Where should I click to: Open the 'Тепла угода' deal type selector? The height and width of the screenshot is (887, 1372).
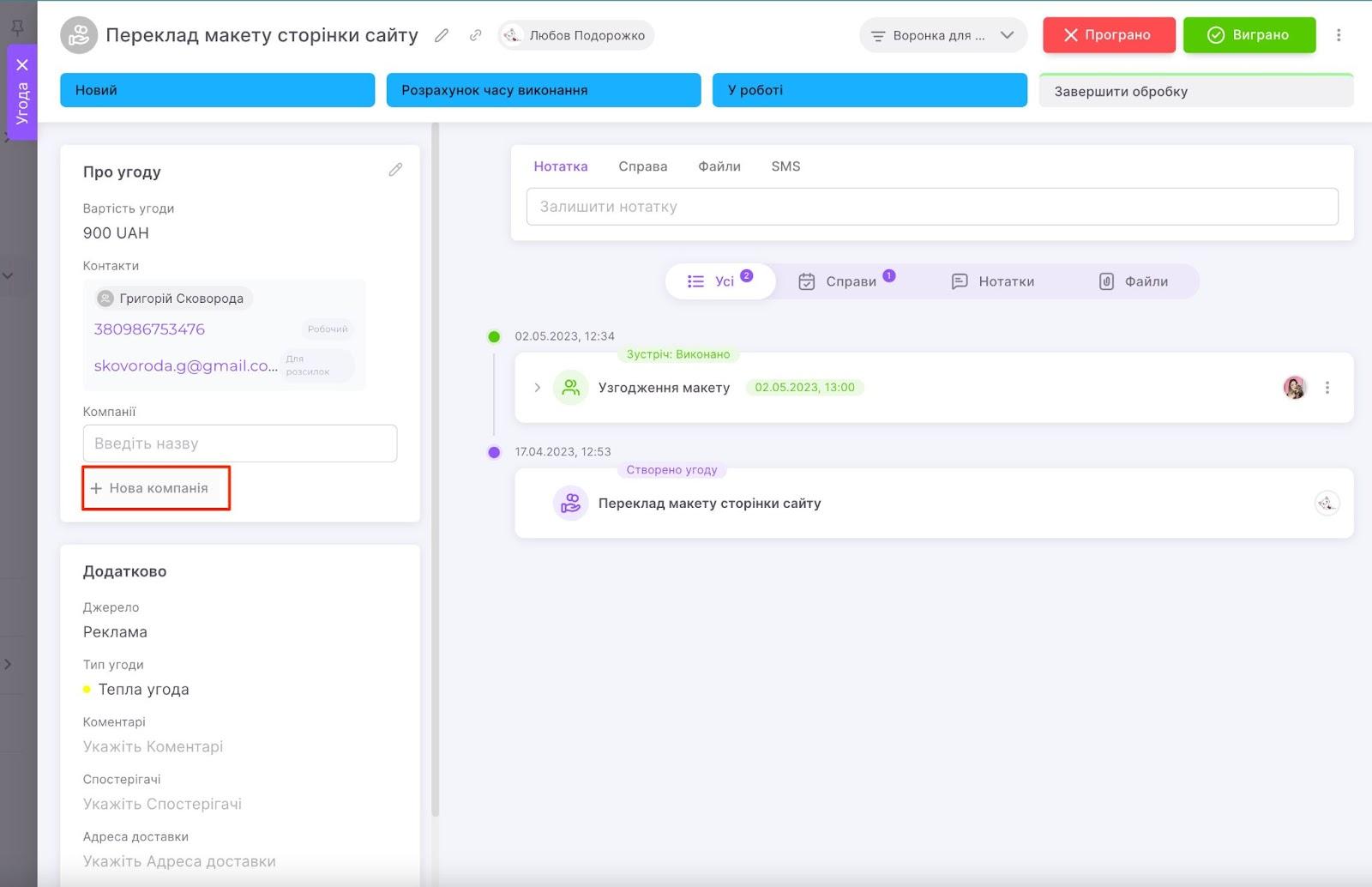click(x=143, y=690)
